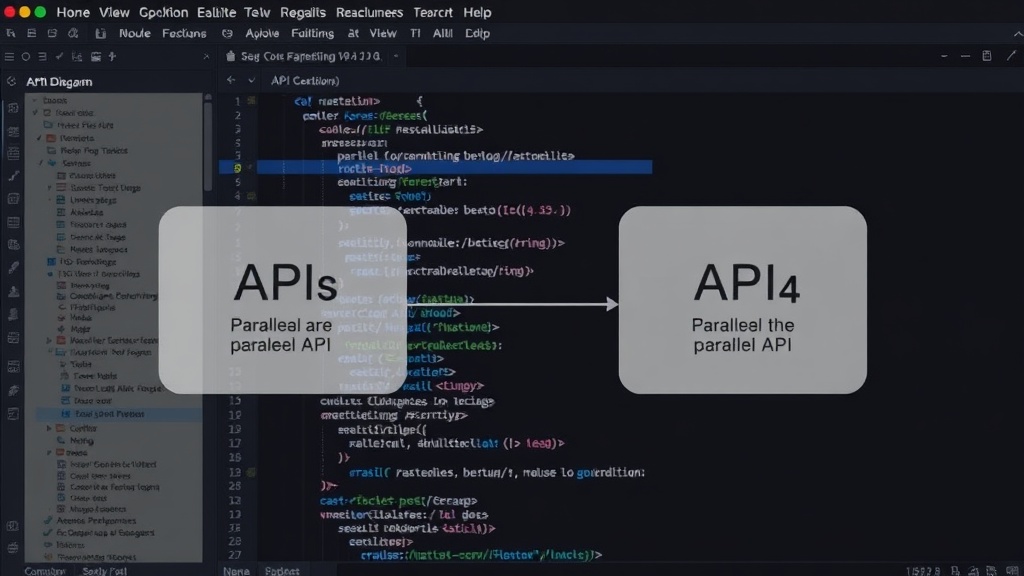Open the Fodect tab below the editor
Image resolution: width=1024 pixels, height=576 pixels.
click(282, 571)
